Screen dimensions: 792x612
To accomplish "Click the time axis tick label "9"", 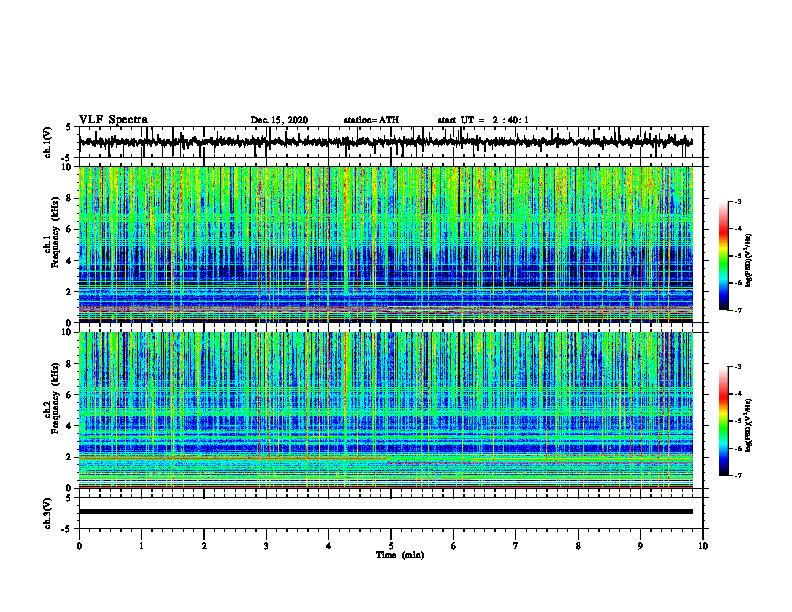I will click(640, 546).
